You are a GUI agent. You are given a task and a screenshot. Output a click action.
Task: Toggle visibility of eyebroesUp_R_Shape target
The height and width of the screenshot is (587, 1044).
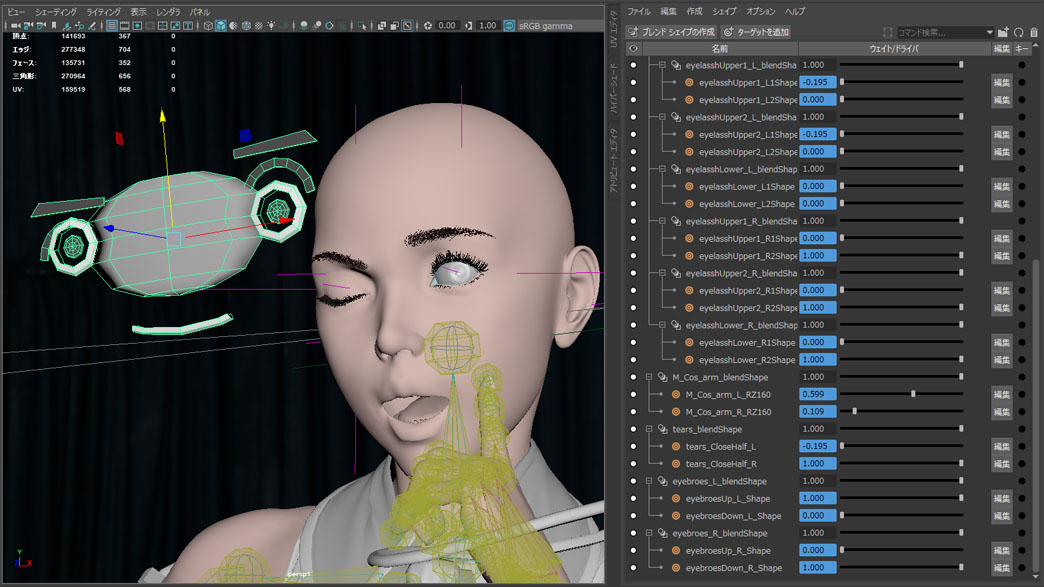pyautogui.click(x=633, y=550)
